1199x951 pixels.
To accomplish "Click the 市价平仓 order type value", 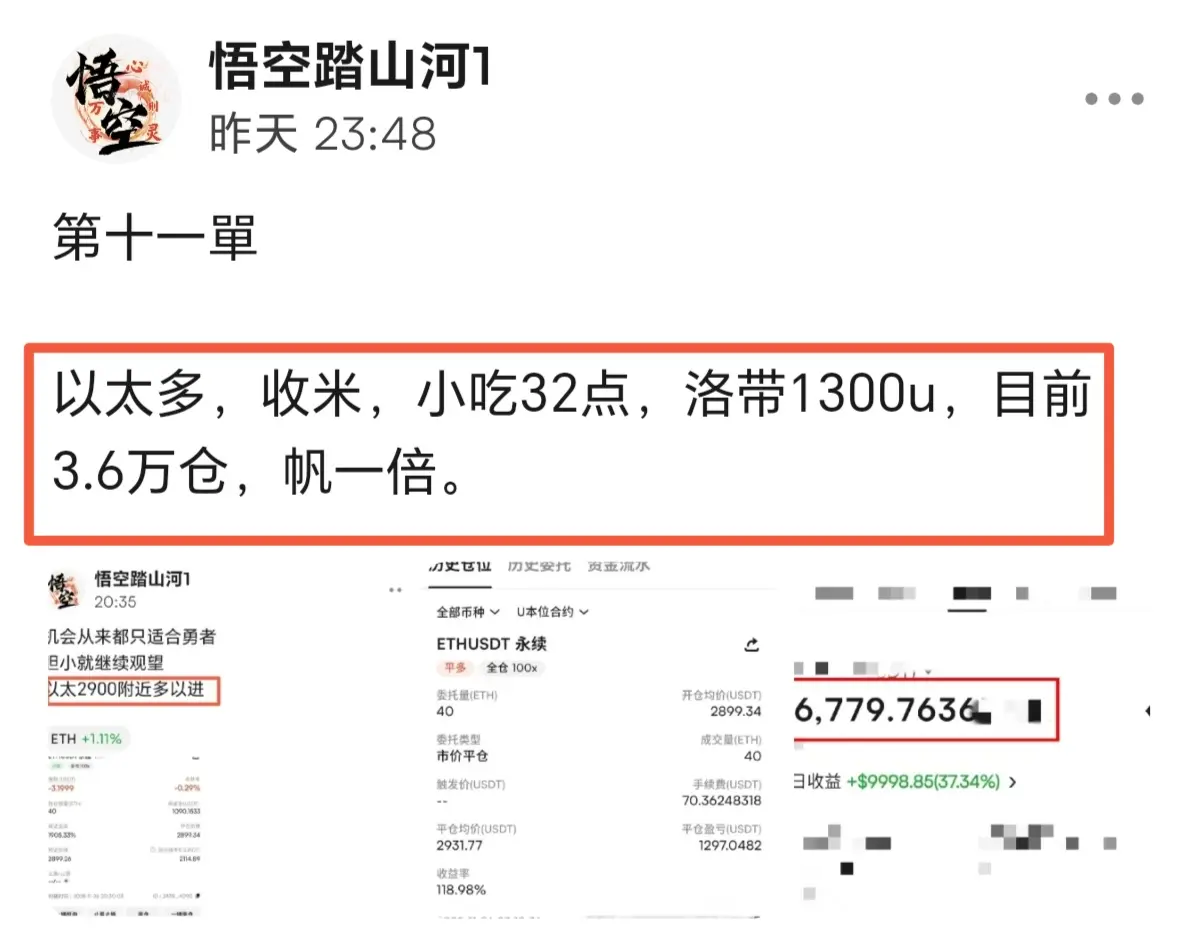I will 462,756.
